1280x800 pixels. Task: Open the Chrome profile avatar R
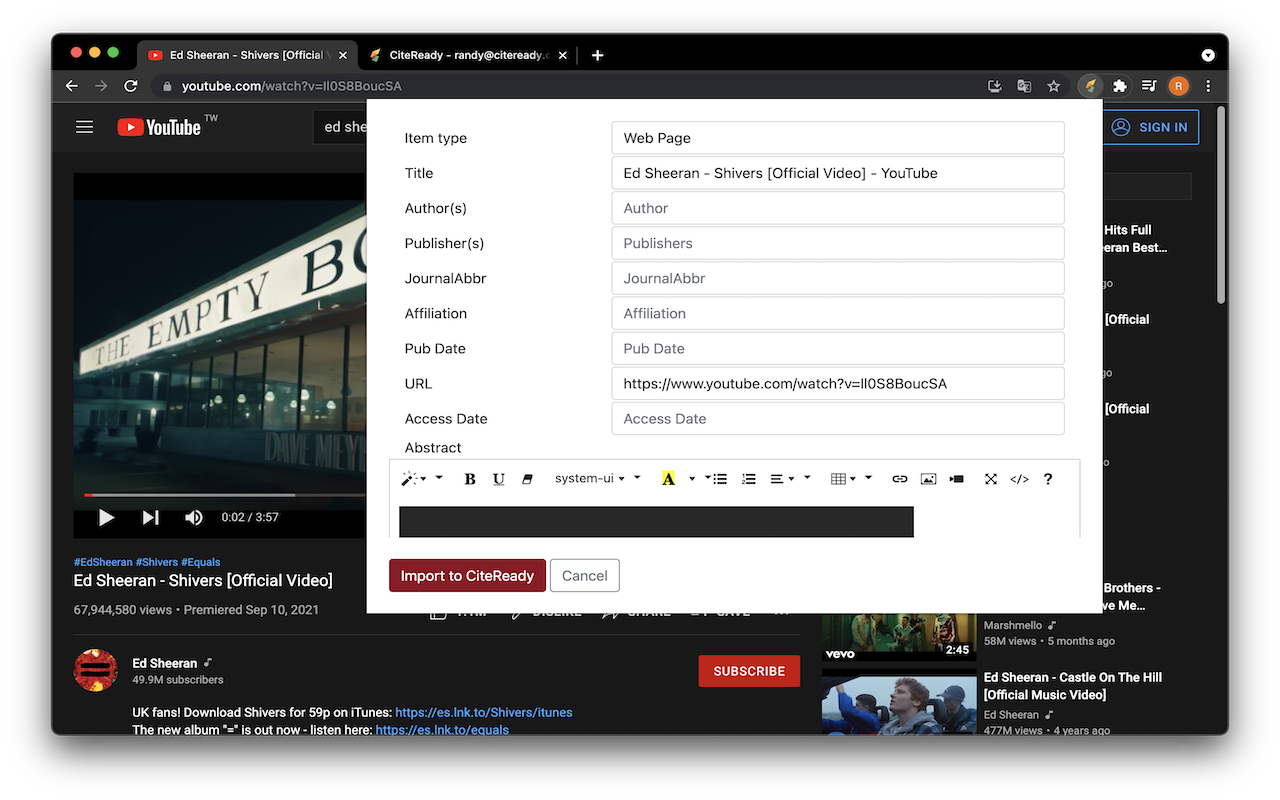click(x=1179, y=86)
